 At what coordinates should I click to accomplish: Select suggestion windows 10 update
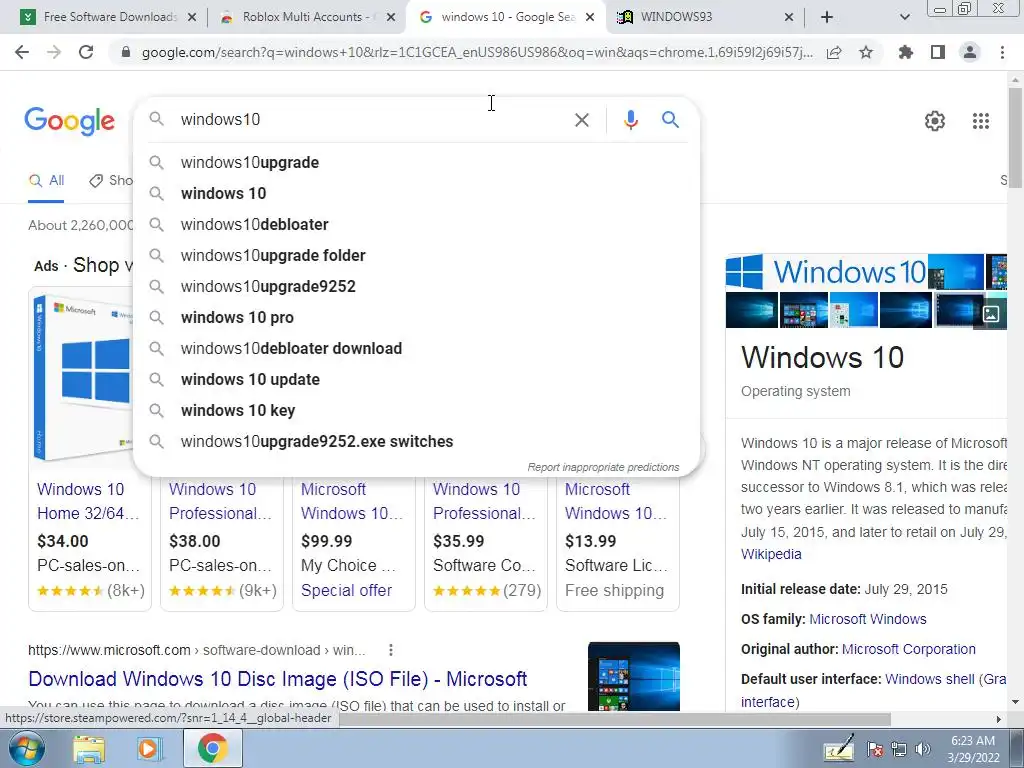pos(416,379)
